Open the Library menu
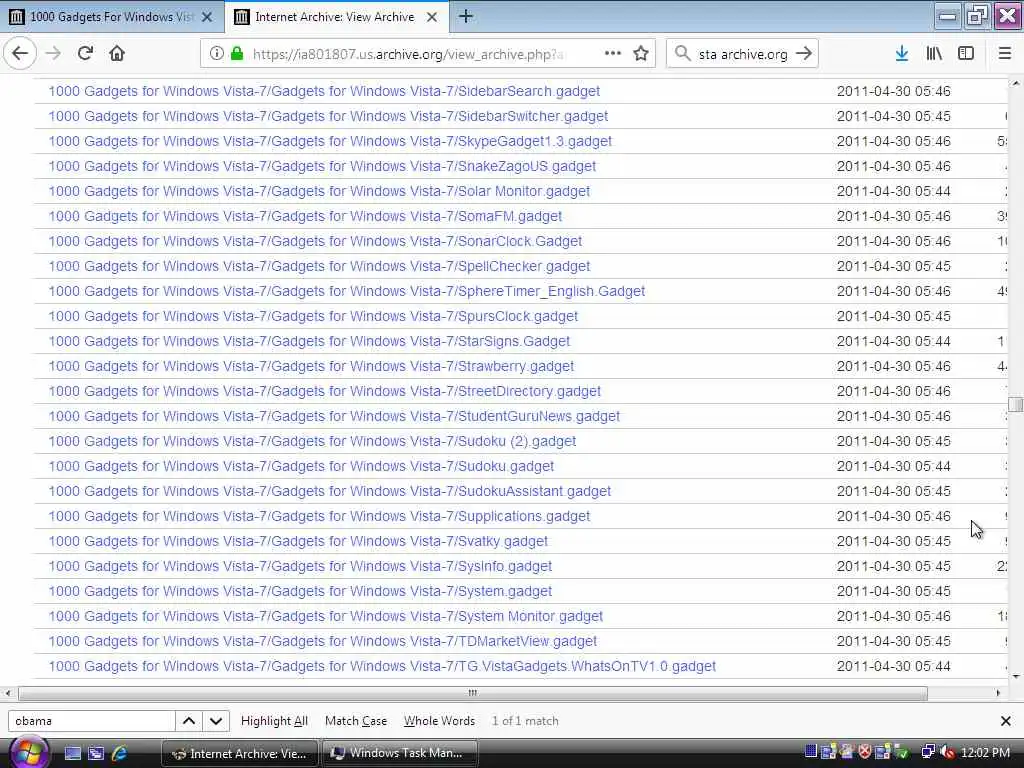1024x768 pixels. 934,54
